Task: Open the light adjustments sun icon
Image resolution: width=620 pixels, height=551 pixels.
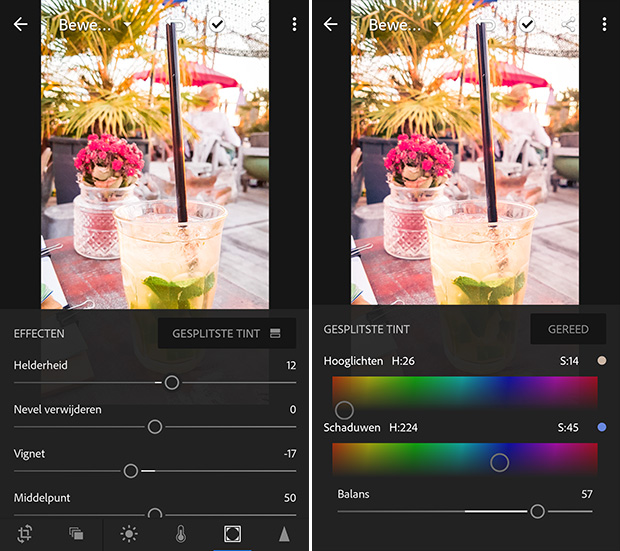Action: point(129,534)
